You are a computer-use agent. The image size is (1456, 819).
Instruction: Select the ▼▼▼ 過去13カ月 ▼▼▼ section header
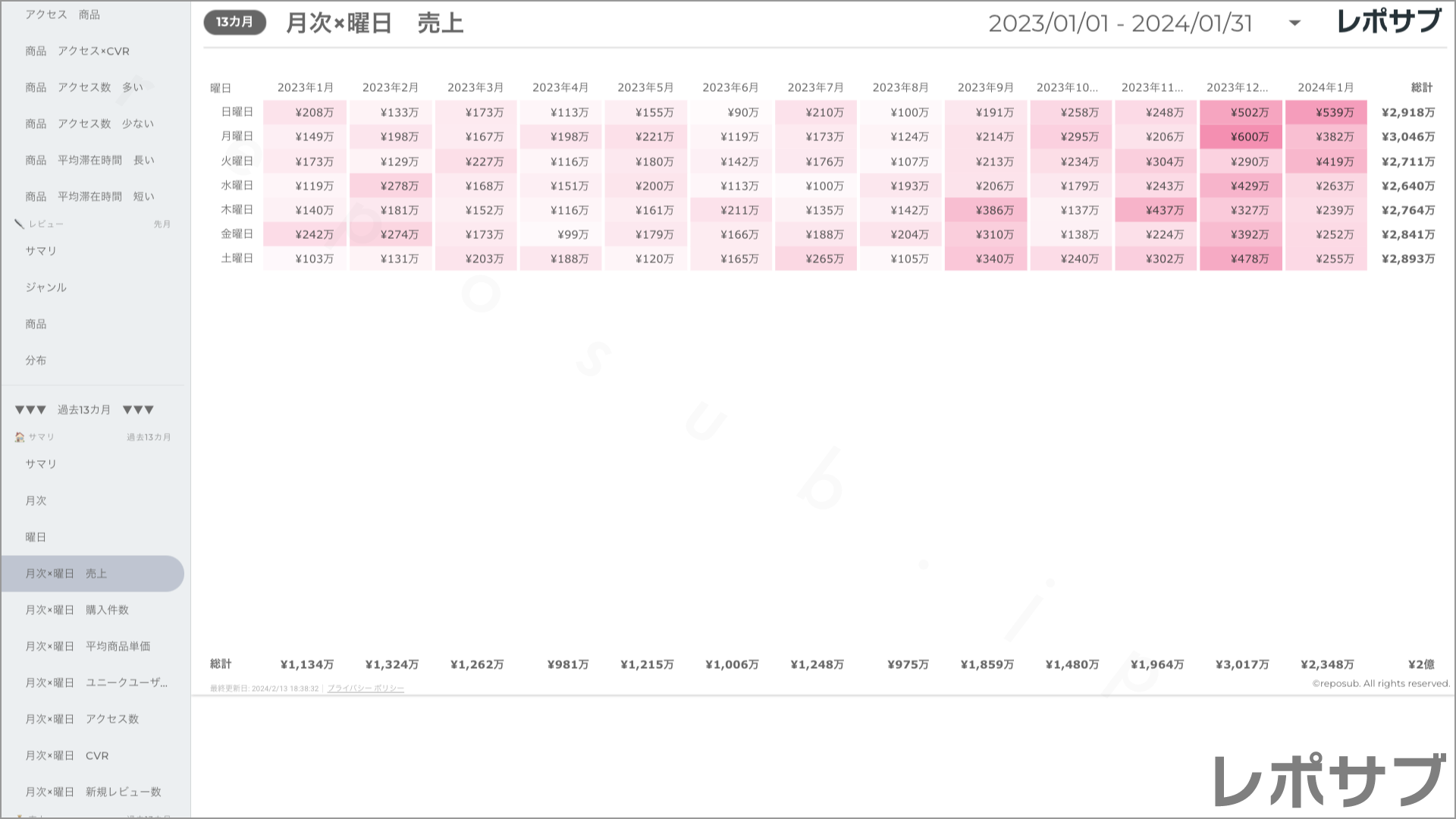pos(84,409)
